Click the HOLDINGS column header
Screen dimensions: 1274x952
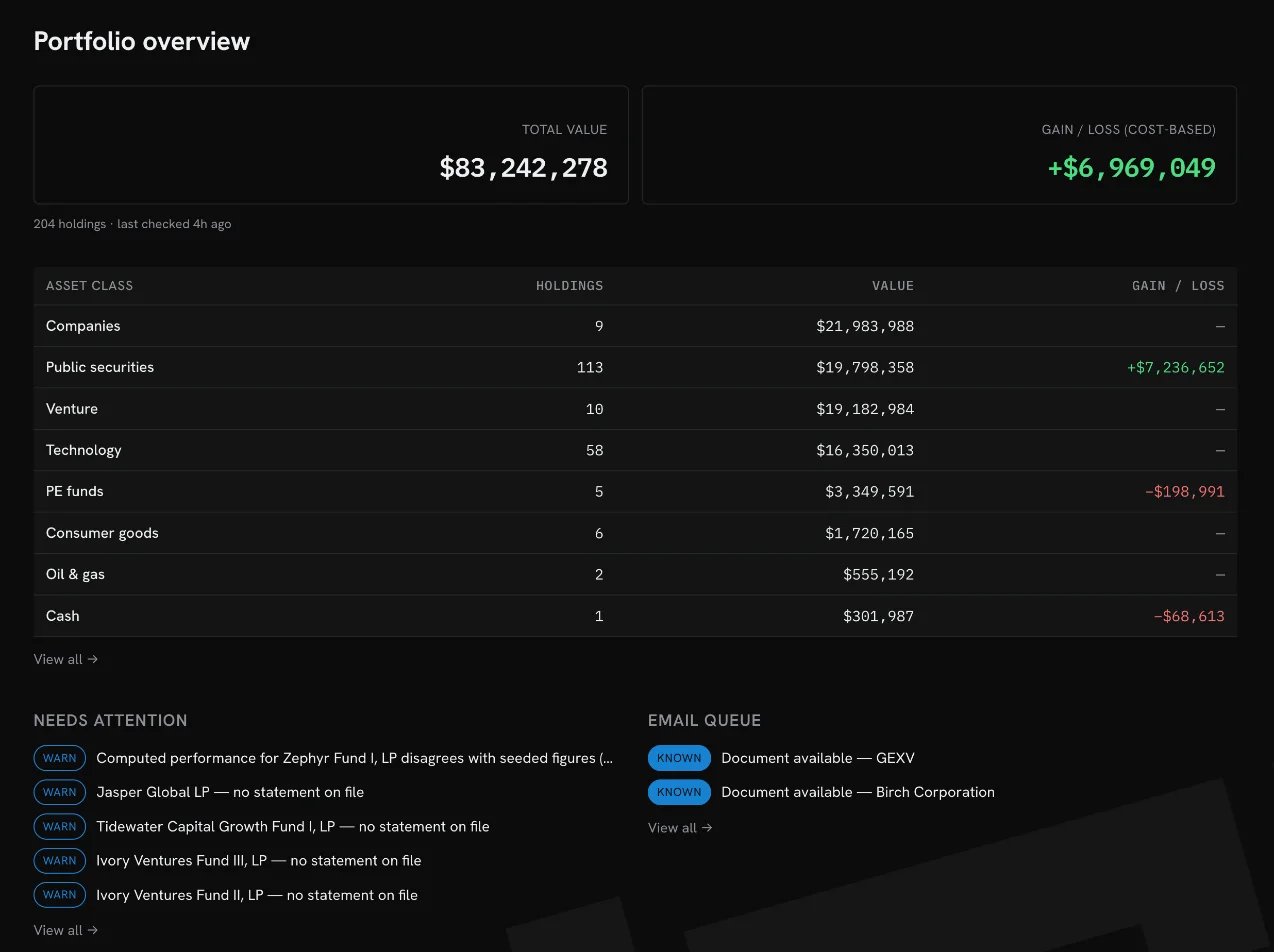[569, 286]
